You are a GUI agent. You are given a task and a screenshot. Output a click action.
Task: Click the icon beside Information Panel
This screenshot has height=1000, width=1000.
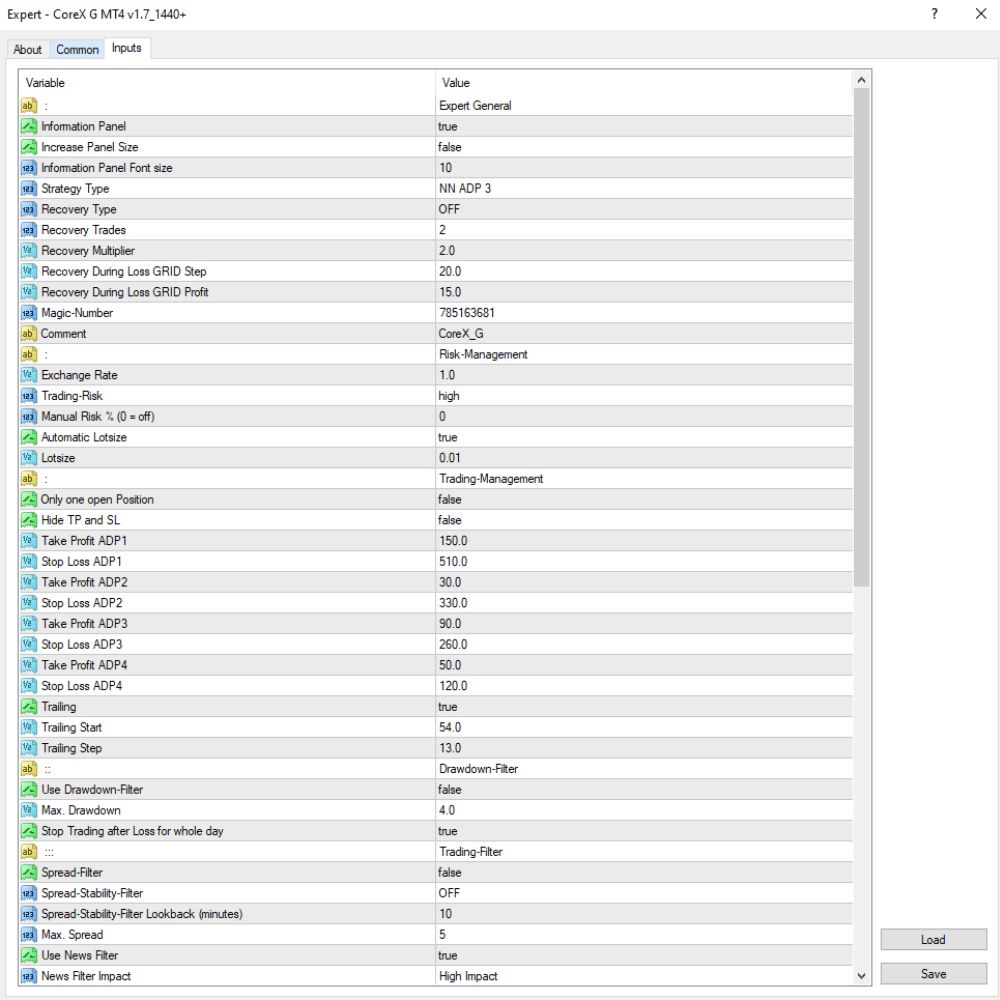click(29, 126)
